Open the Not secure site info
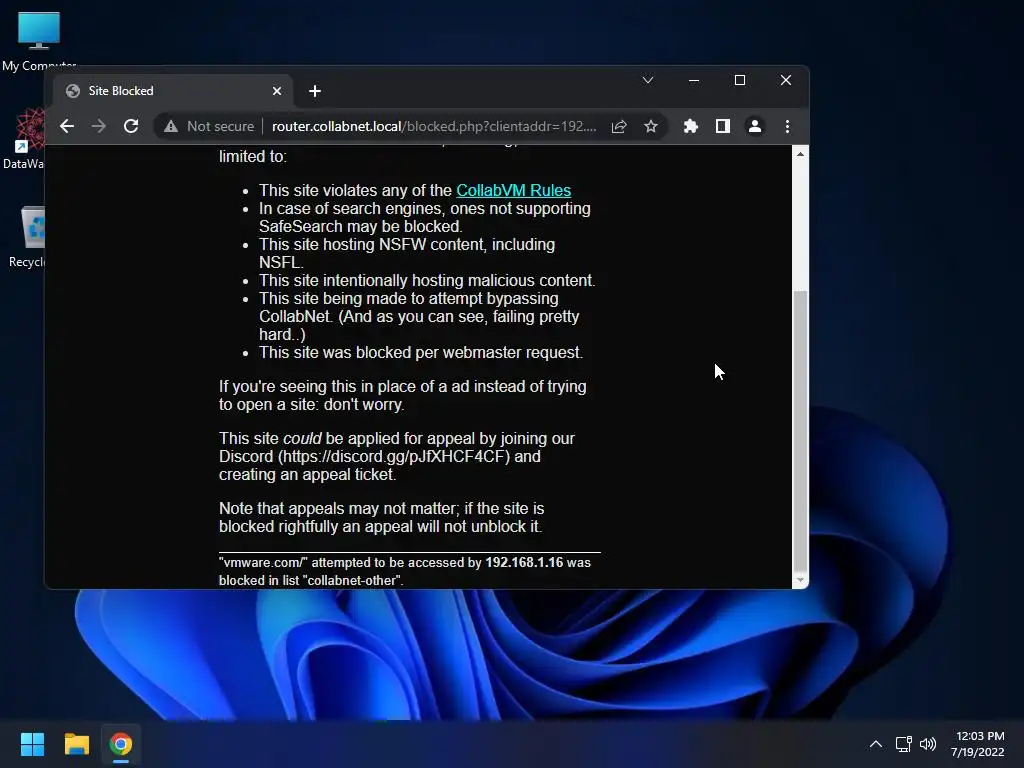Image resolution: width=1024 pixels, height=768 pixels. tap(209, 126)
